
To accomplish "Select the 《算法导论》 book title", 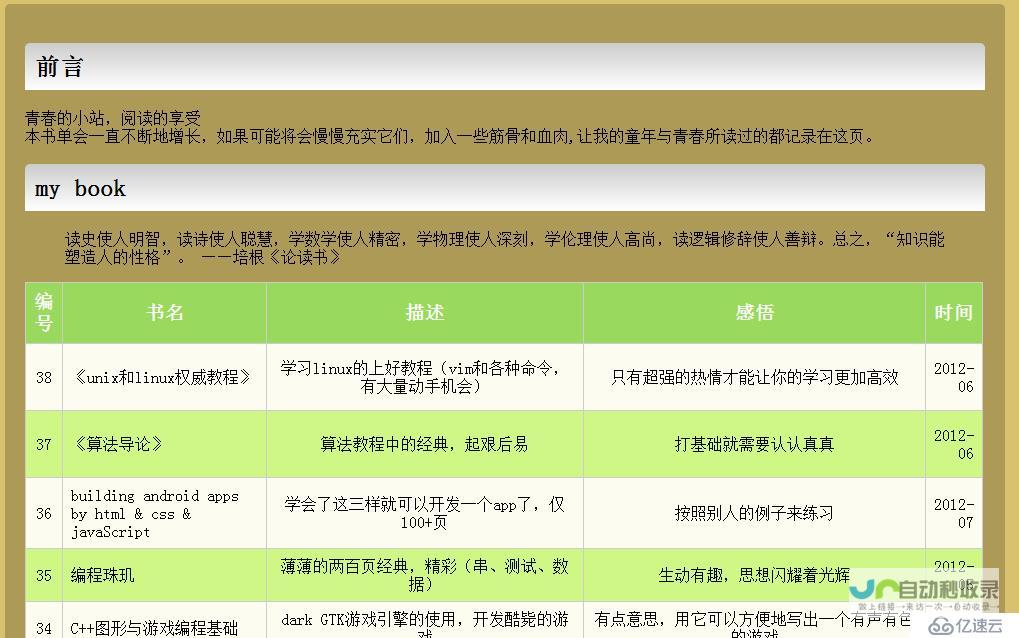I will coord(118,444).
